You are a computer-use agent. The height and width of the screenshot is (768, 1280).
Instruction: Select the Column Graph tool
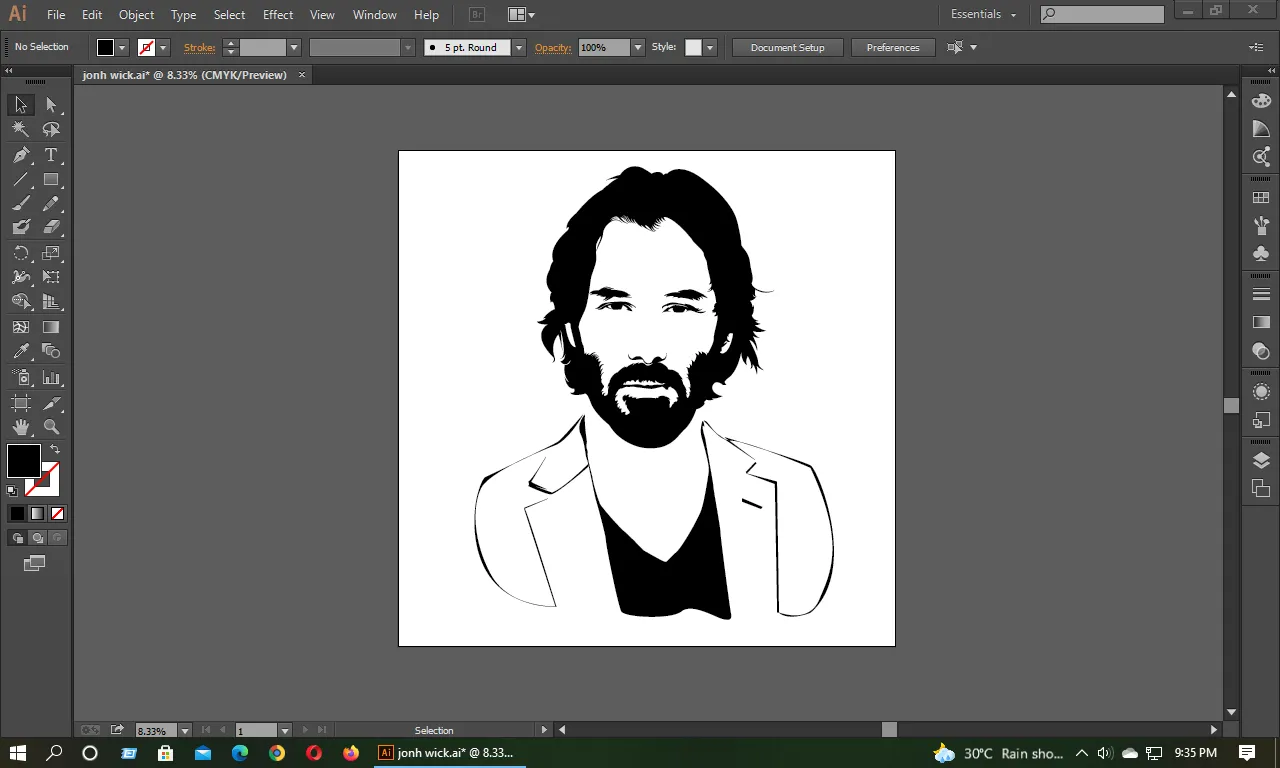pyautogui.click(x=51, y=378)
